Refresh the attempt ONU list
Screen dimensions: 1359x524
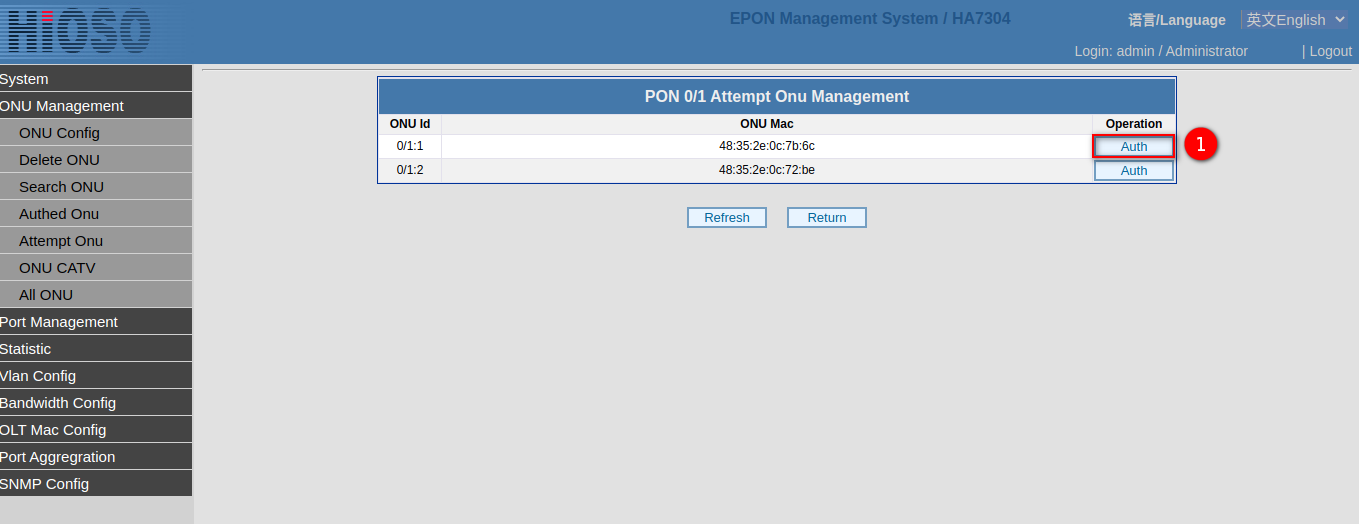tap(726, 218)
